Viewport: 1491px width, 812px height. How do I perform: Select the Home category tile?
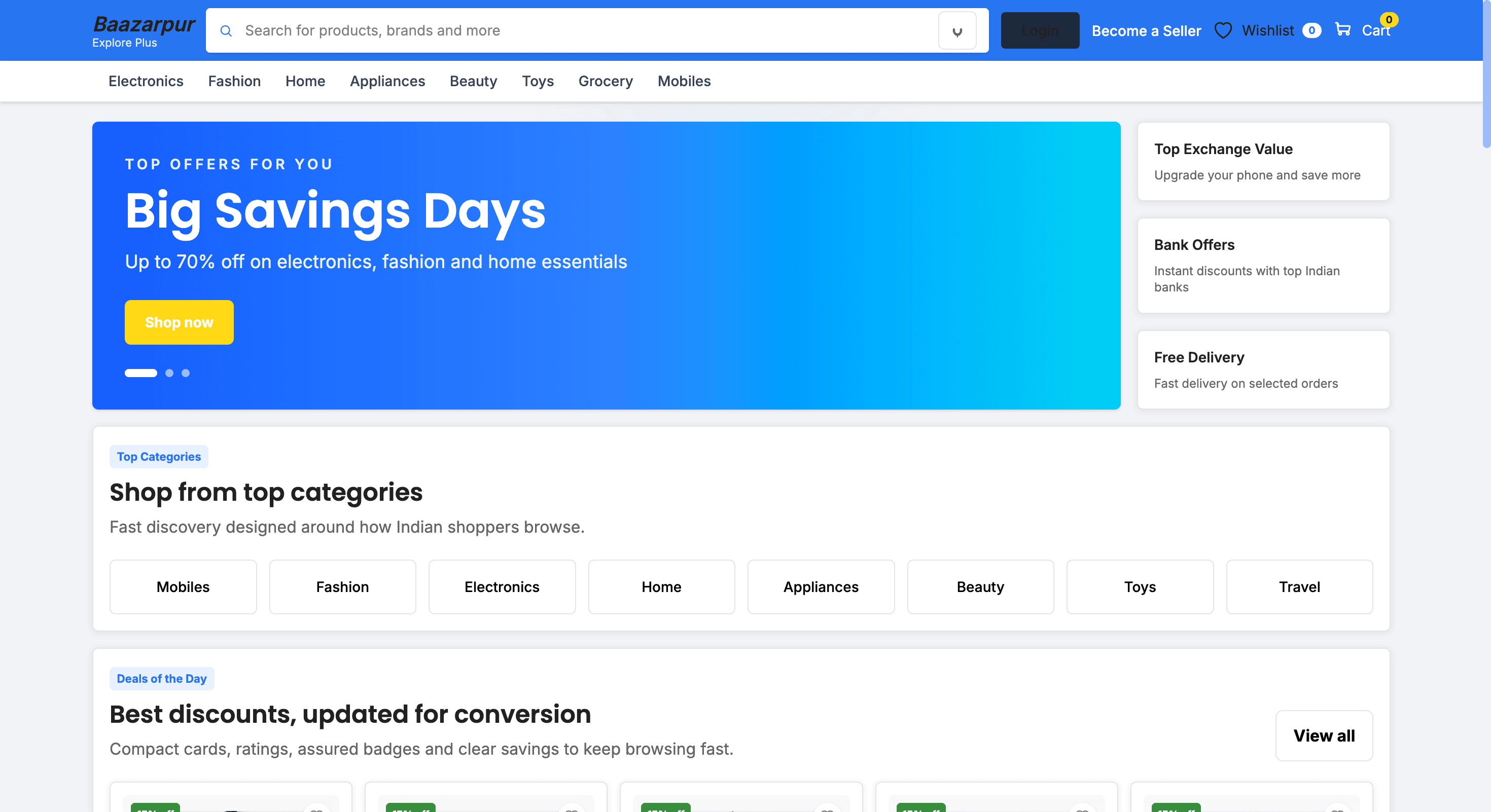point(662,587)
